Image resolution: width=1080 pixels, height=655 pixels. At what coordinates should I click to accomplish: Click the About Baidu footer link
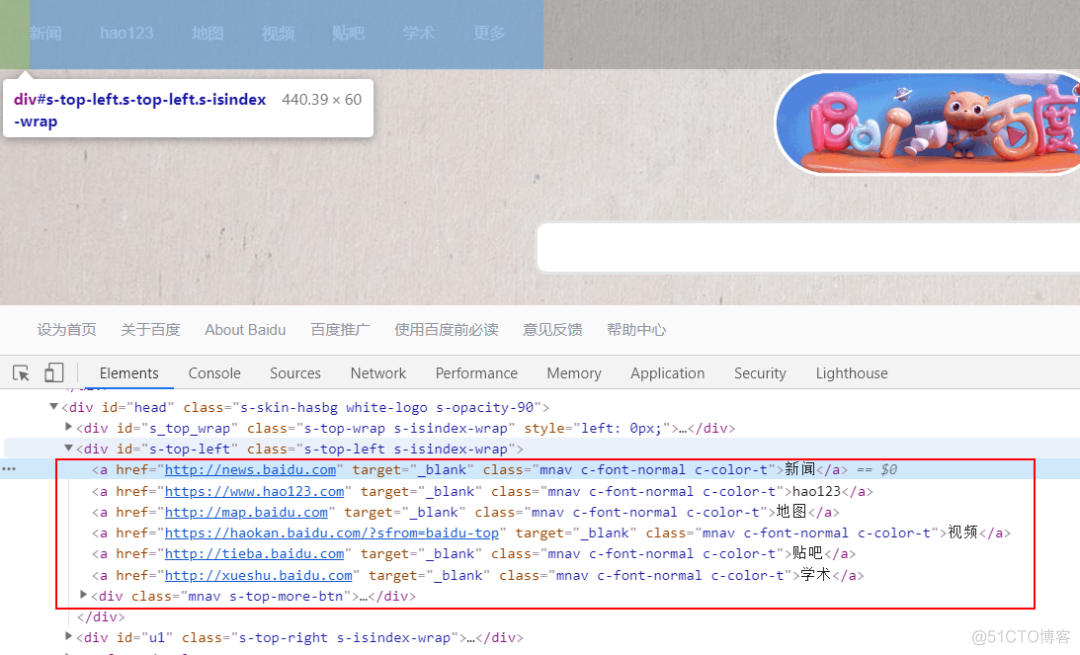tap(245, 329)
